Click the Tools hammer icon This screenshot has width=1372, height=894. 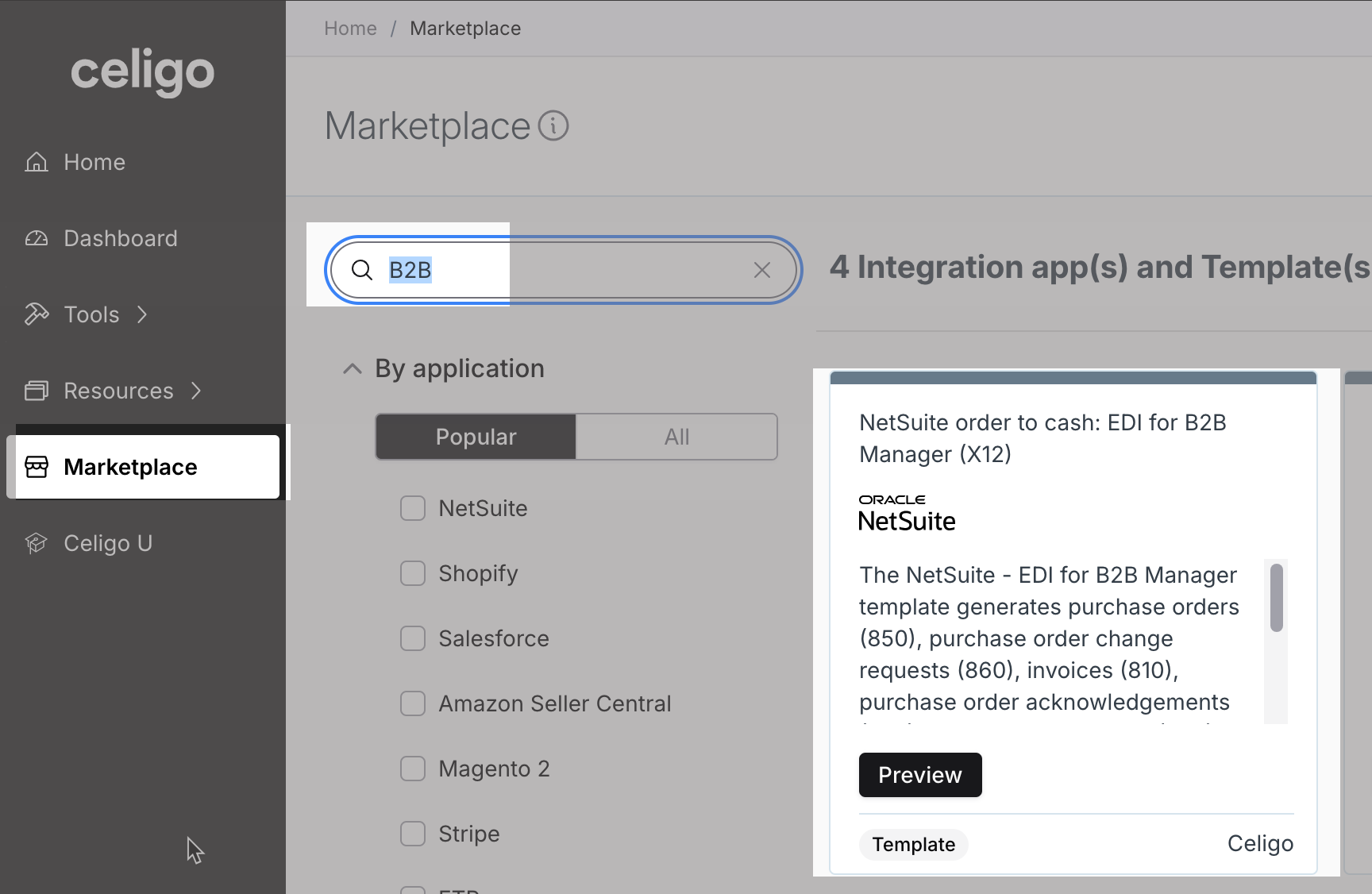[37, 314]
